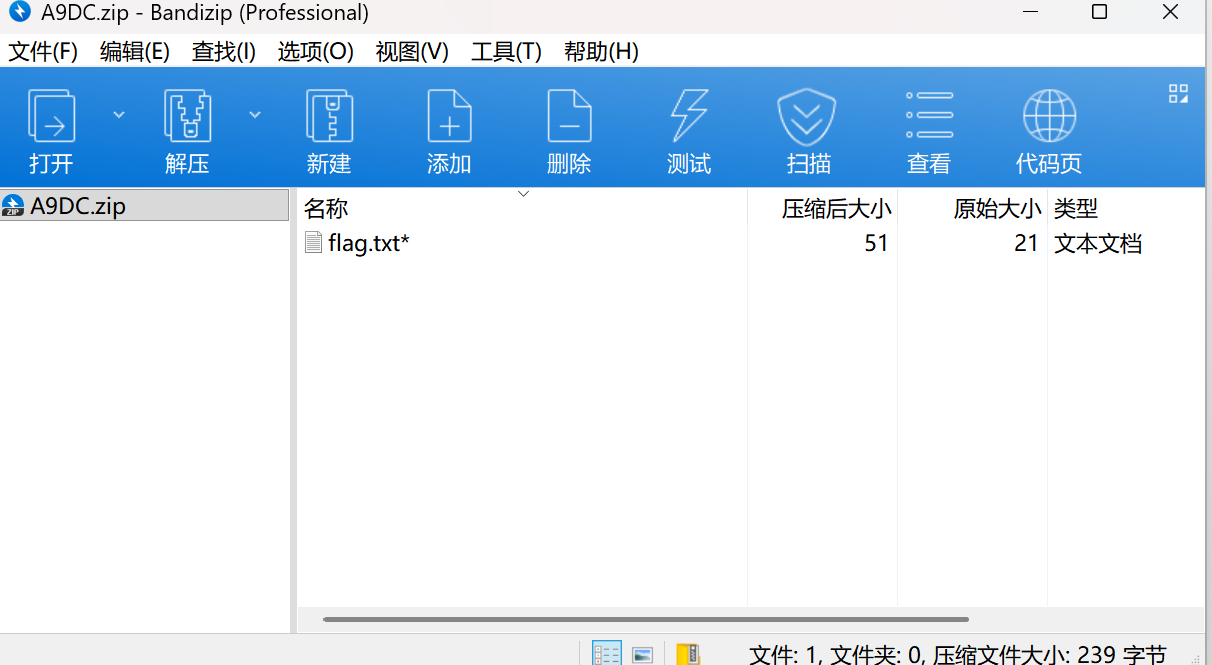Click the 删除 (Delete) toolbar icon
Image resolution: width=1212 pixels, height=665 pixels.
(569, 116)
